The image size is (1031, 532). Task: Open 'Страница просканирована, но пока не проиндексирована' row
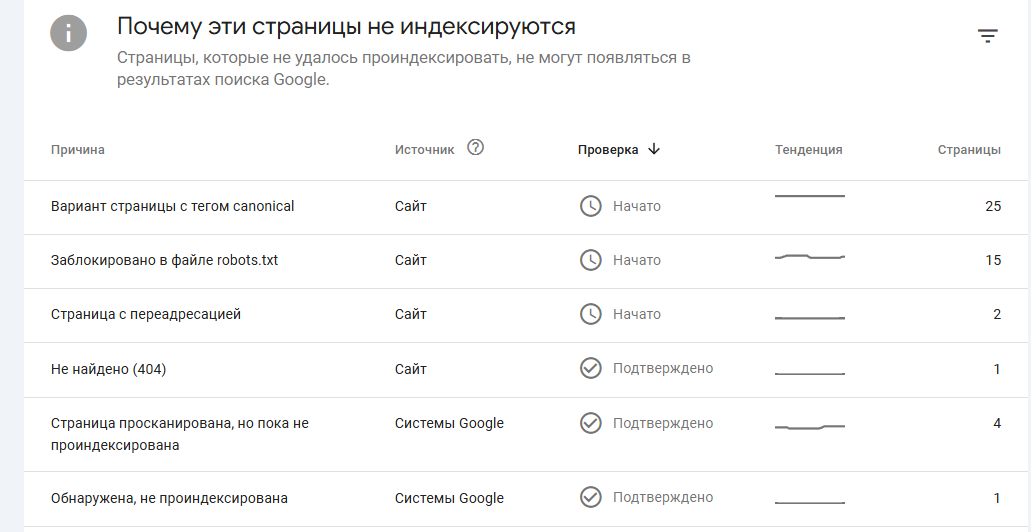tap(180, 434)
